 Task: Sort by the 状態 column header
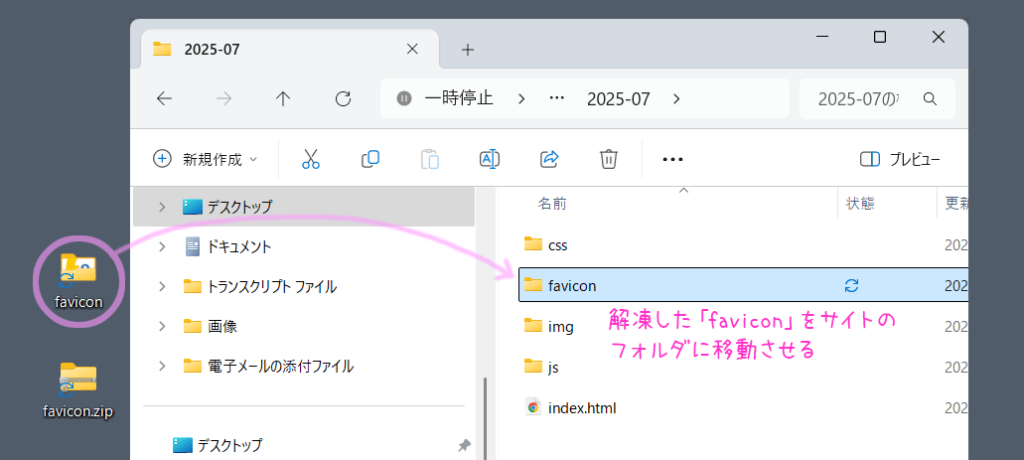[860, 204]
